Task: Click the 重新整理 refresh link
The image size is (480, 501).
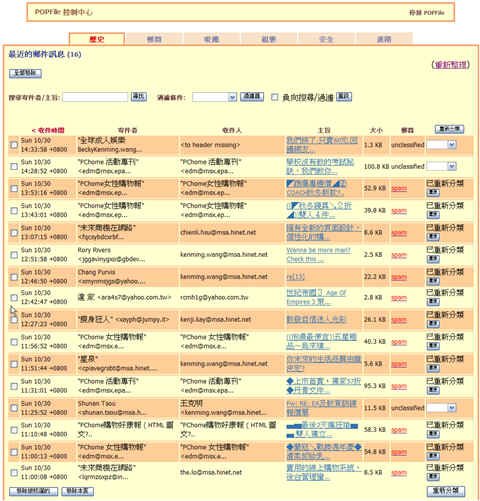Action: 451,64
